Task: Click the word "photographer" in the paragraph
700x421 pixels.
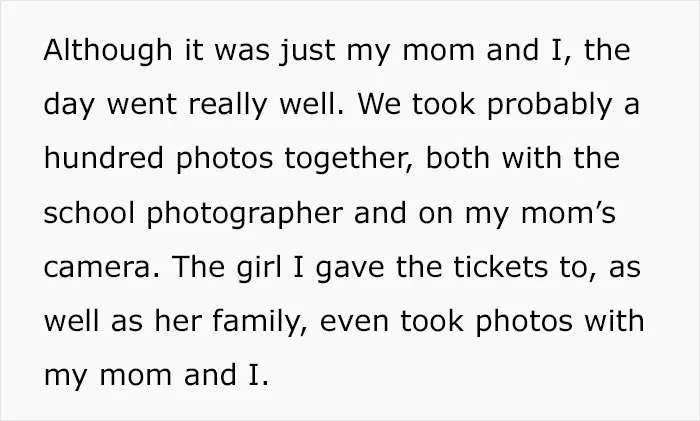Action: (245, 215)
